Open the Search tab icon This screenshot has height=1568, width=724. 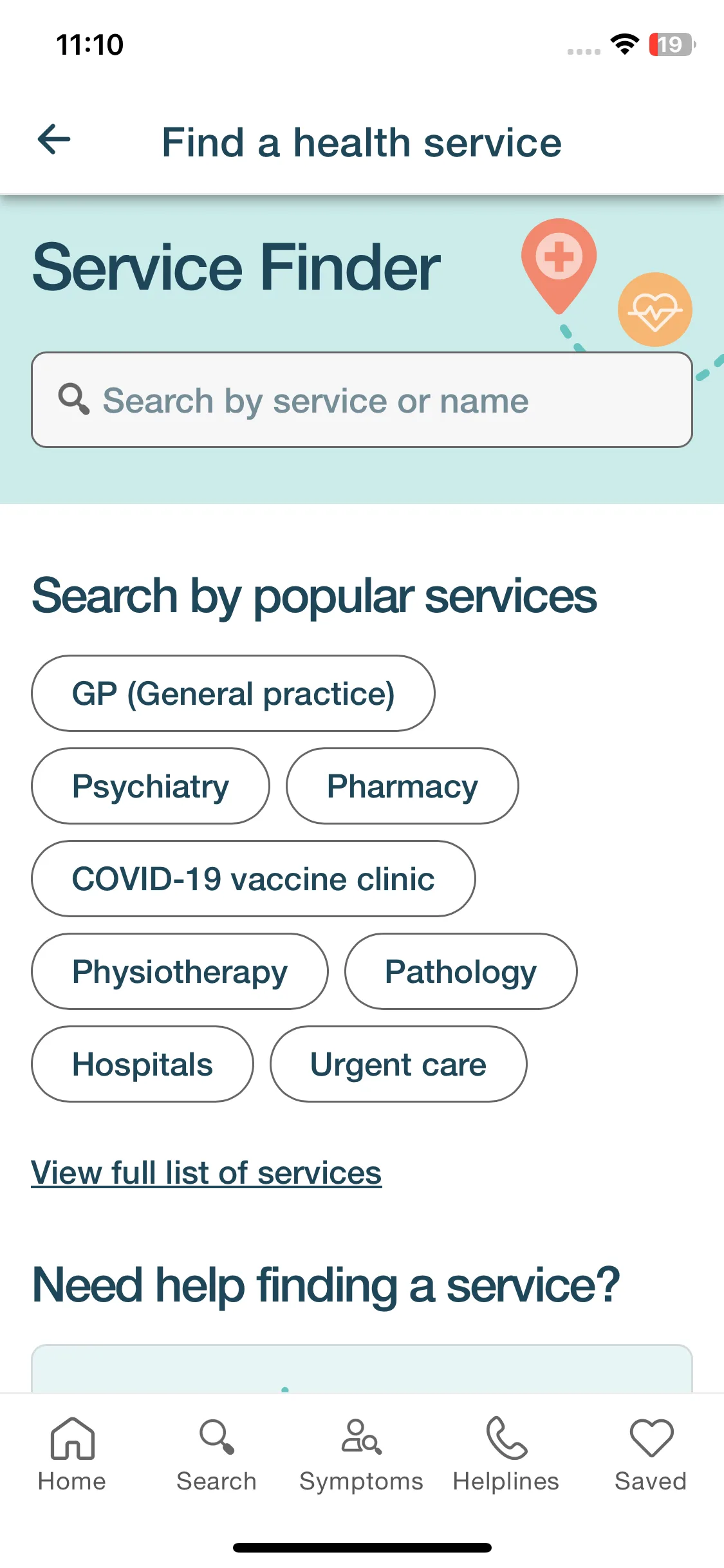click(217, 1437)
